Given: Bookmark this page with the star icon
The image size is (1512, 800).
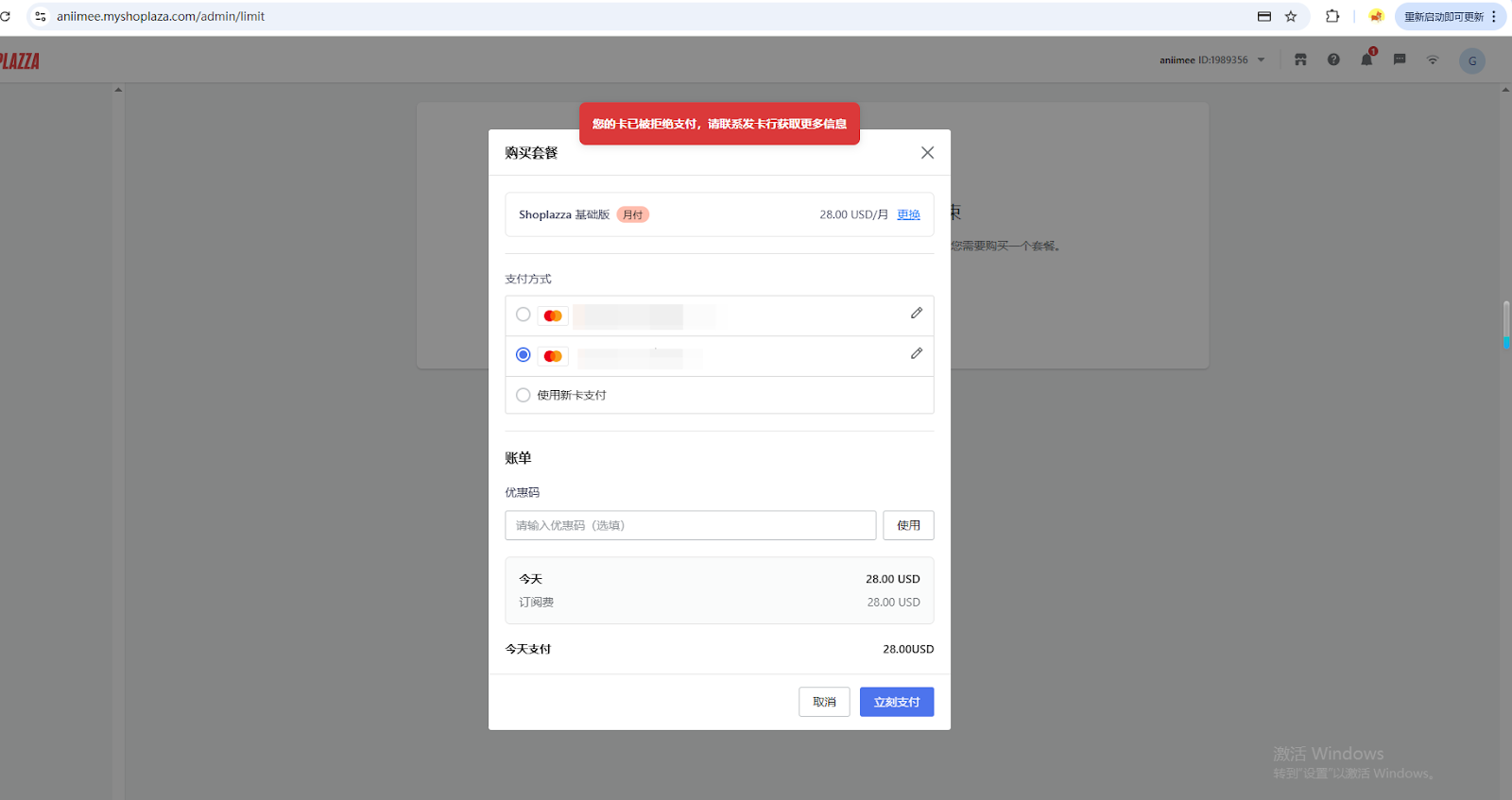Looking at the screenshot, I should click(1291, 16).
